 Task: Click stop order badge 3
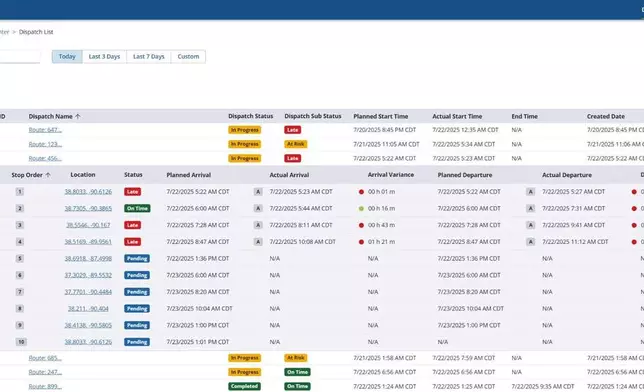coord(20,225)
